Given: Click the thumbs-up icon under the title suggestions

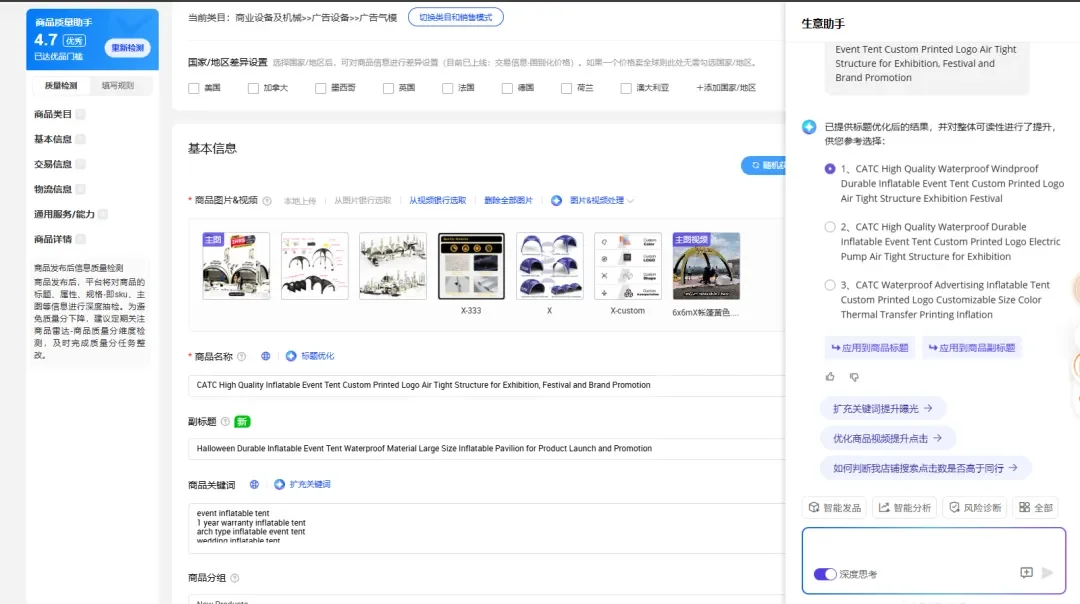Looking at the screenshot, I should pos(830,377).
